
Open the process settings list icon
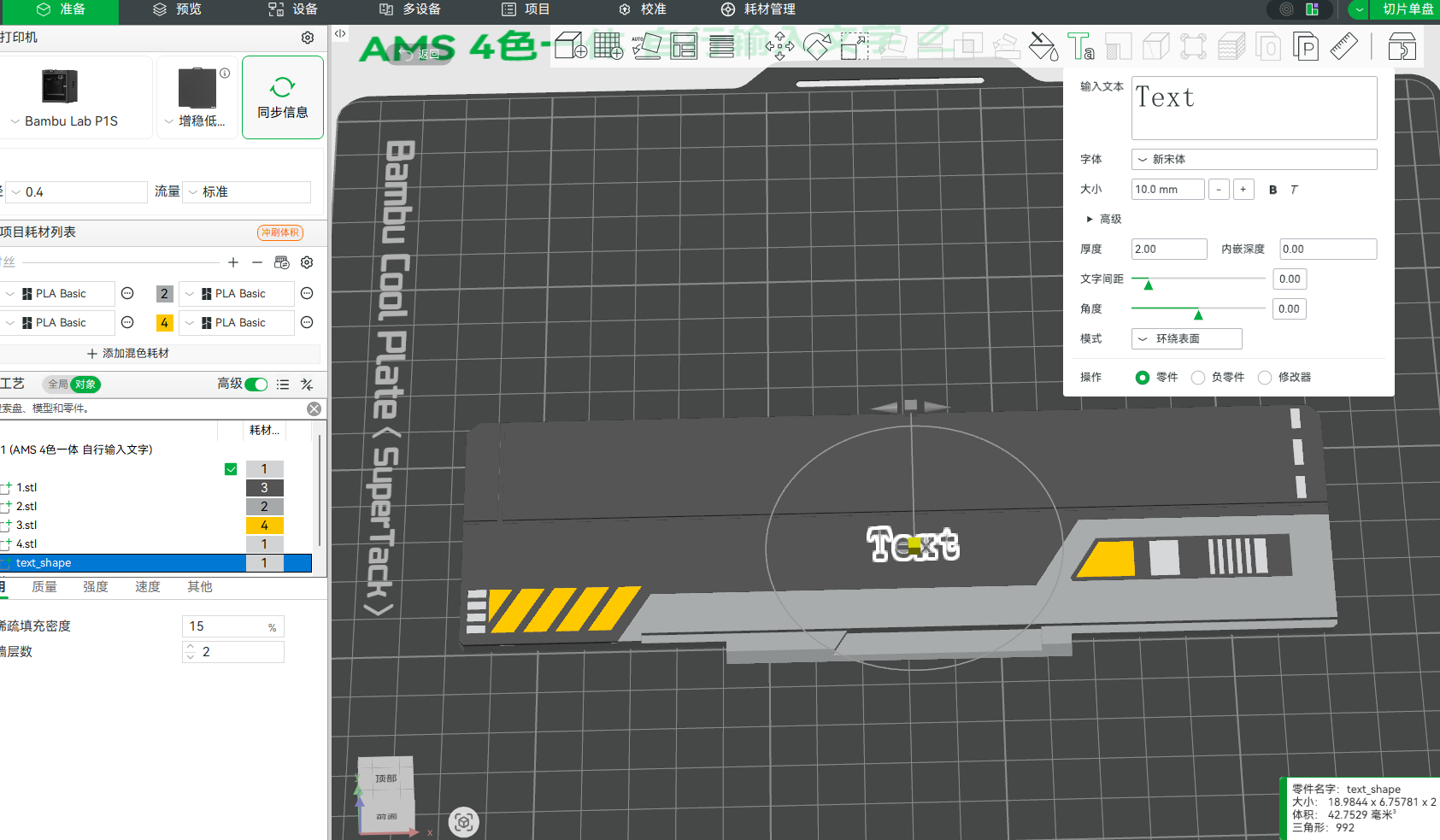pos(283,385)
